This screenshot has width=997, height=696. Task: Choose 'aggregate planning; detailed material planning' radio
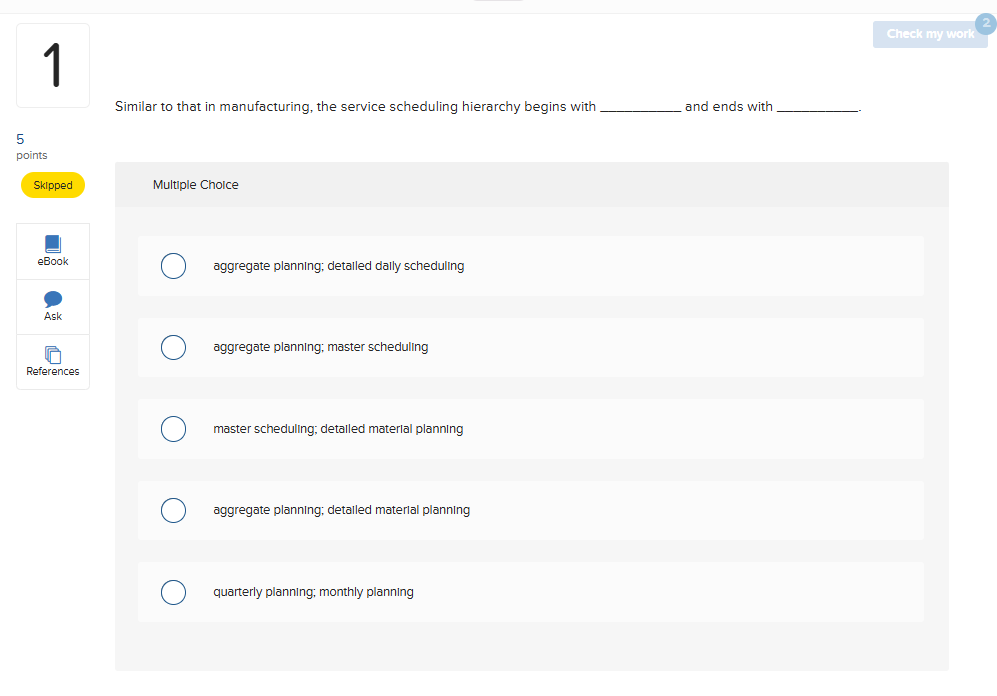173,510
